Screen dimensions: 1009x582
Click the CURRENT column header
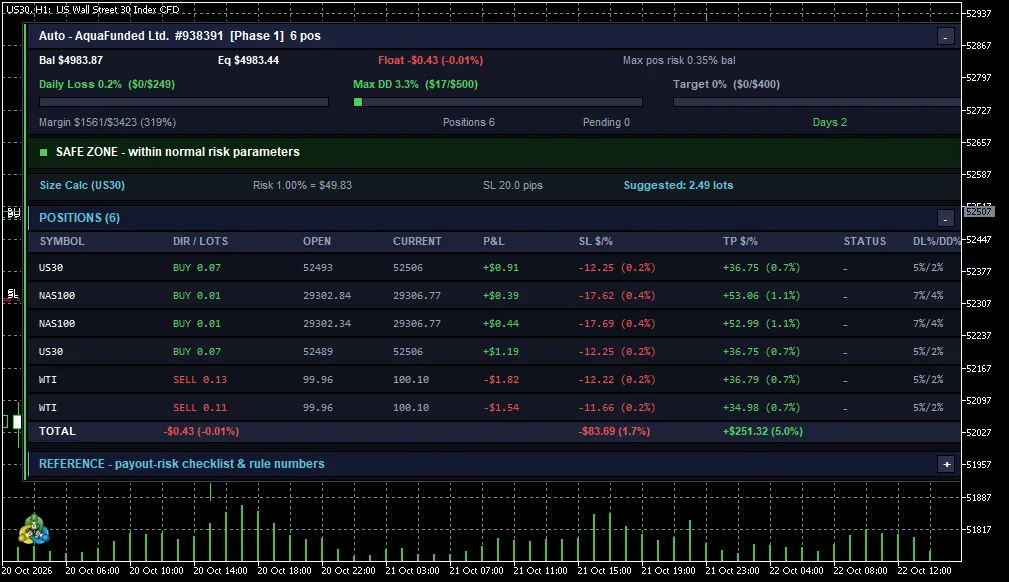[x=417, y=241]
